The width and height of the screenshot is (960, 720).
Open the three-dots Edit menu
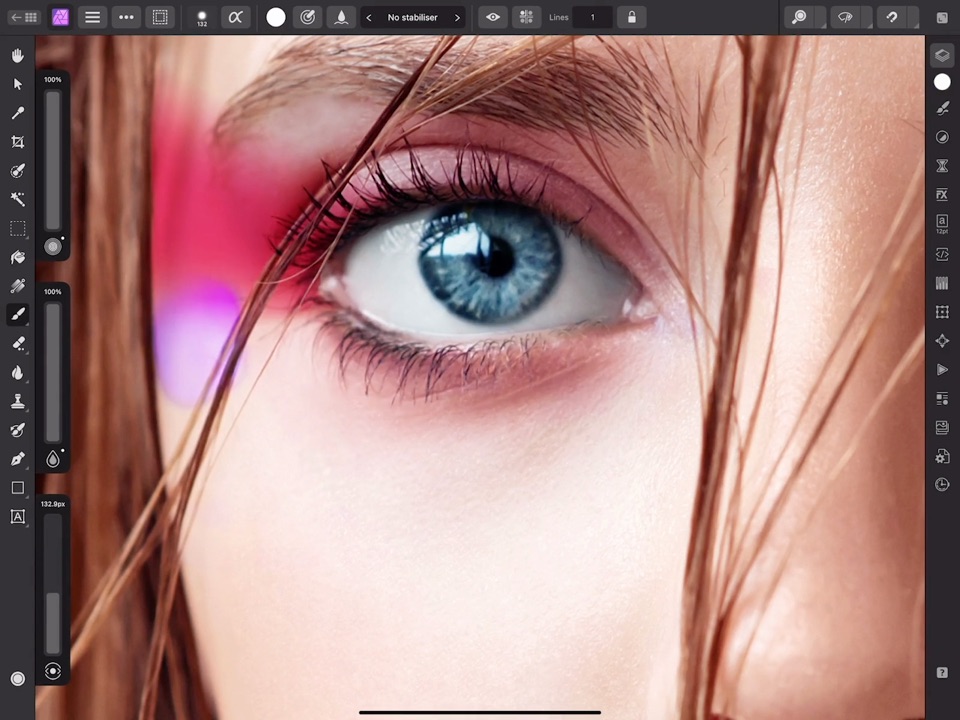[126, 17]
